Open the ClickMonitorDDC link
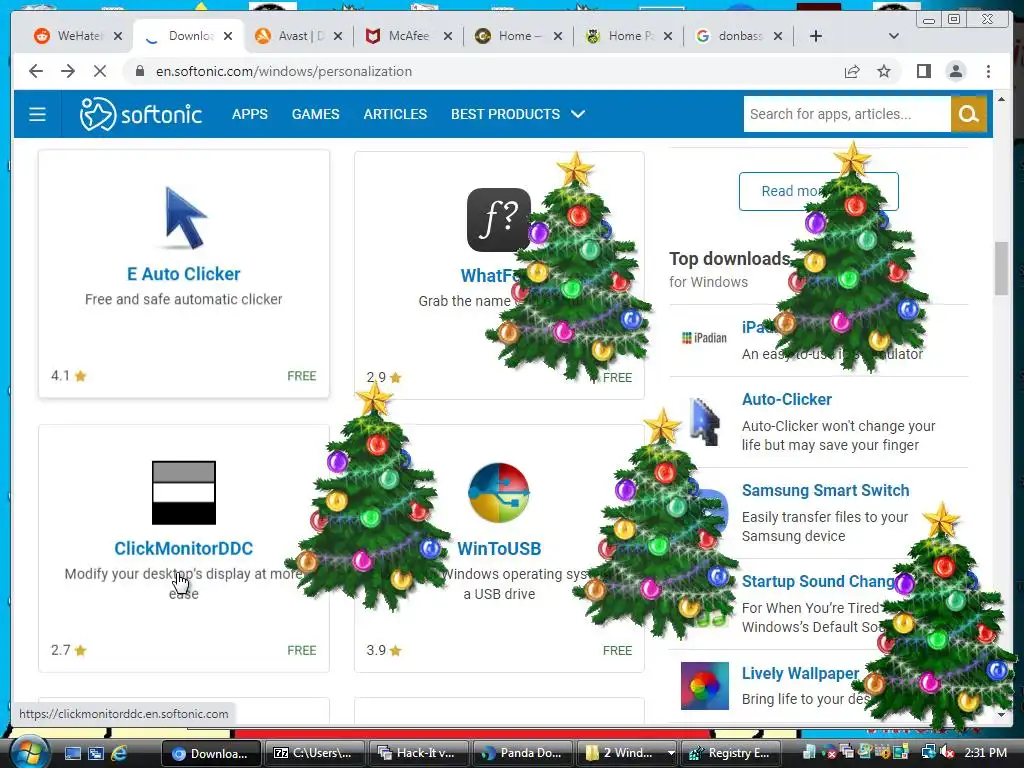Image resolution: width=1024 pixels, height=768 pixels. pyautogui.click(x=184, y=549)
